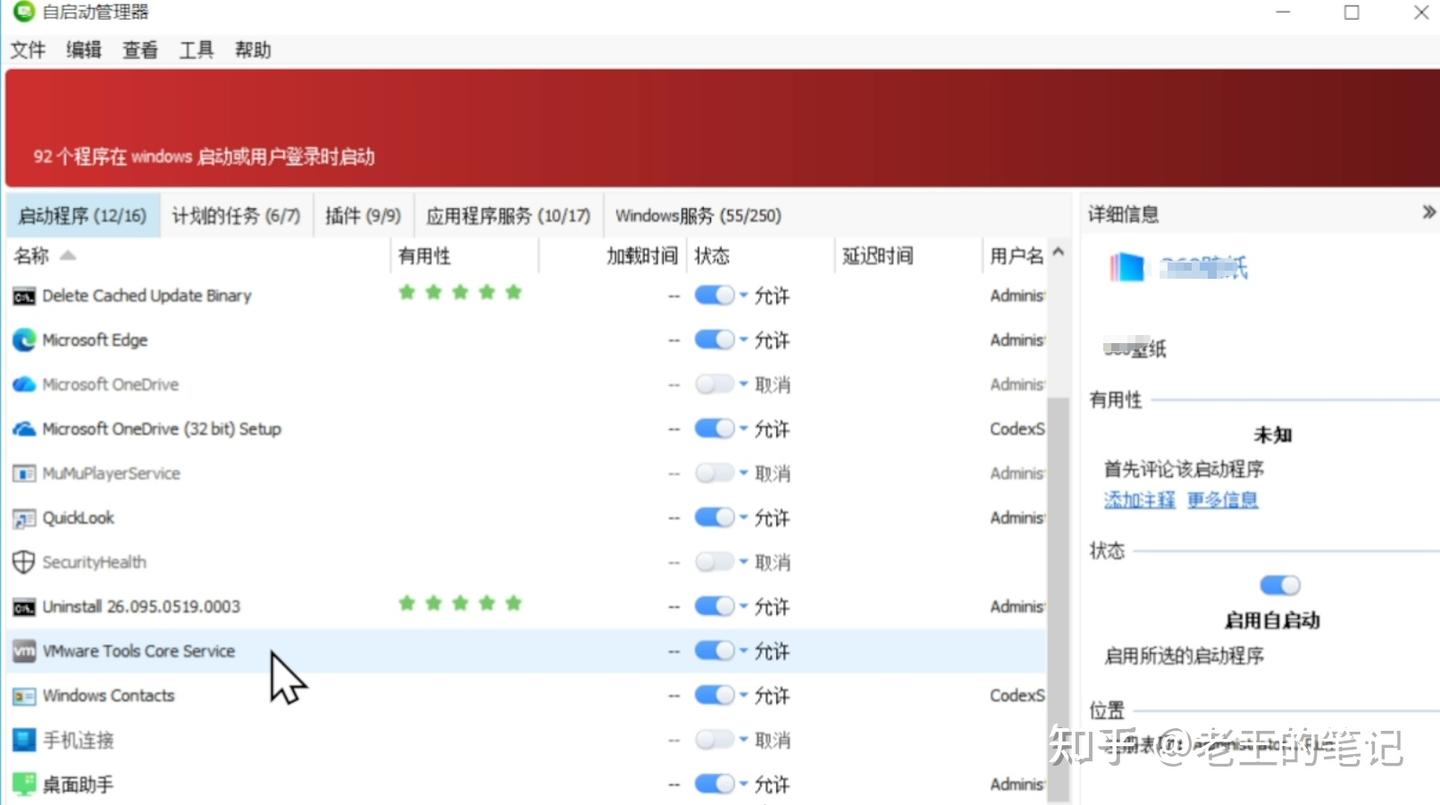
Task: Sort by the 状态 column header
Action: pos(760,256)
